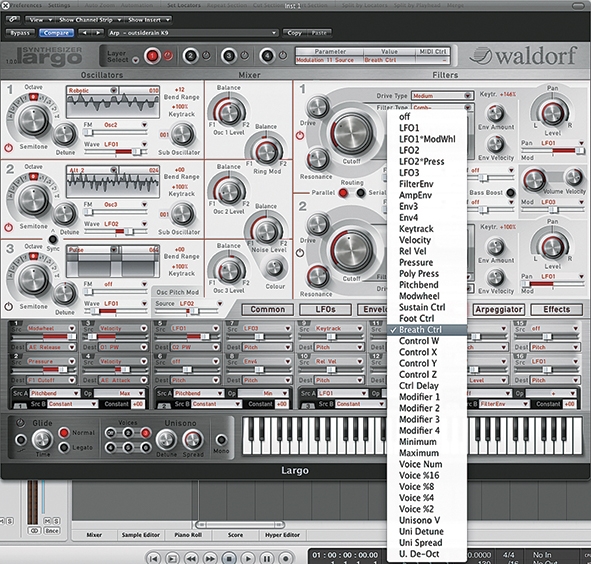Click the Glide Time knob
Viewport: 591px width, 564px height.
(x=42, y=440)
